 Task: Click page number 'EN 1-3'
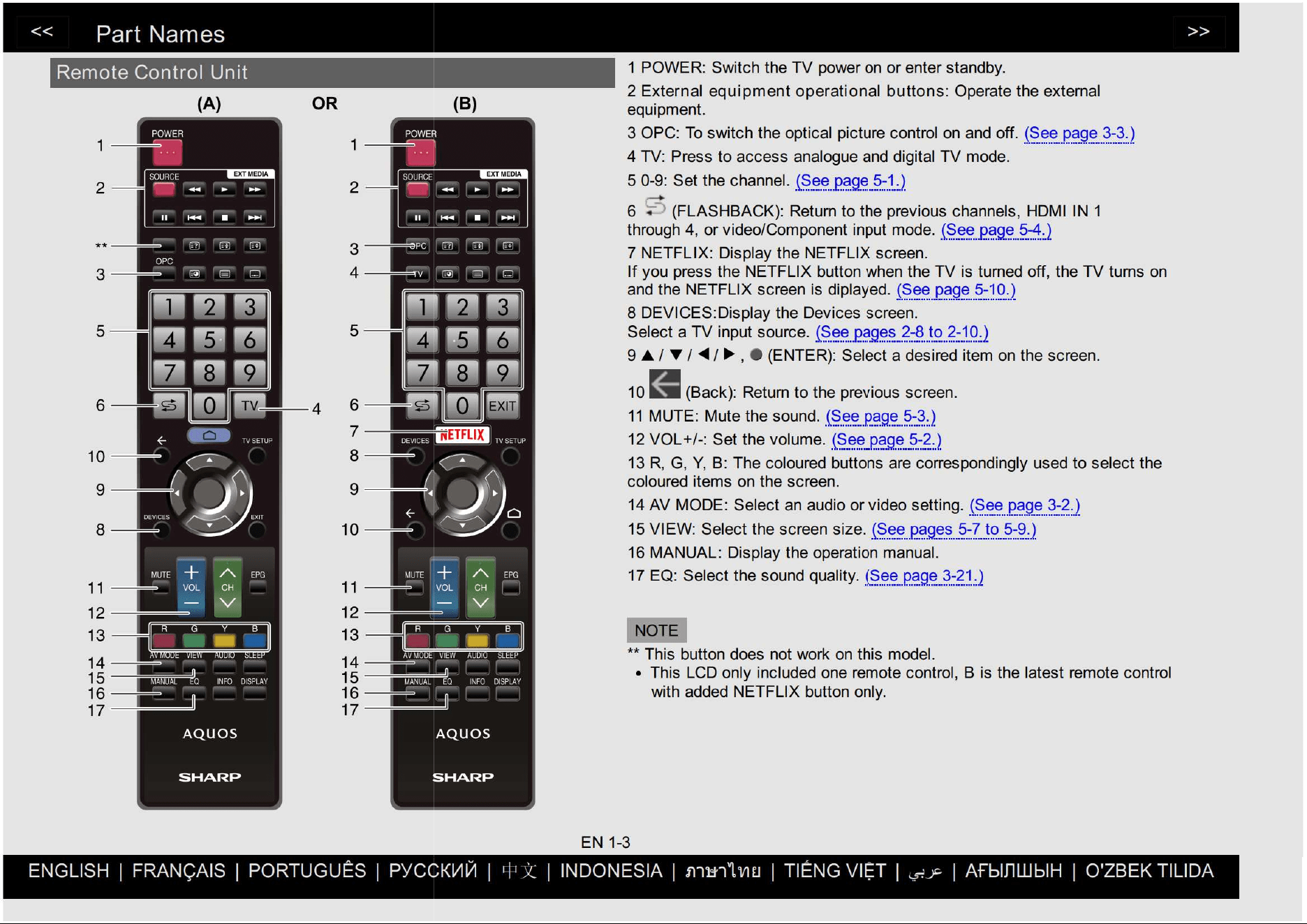[605, 842]
